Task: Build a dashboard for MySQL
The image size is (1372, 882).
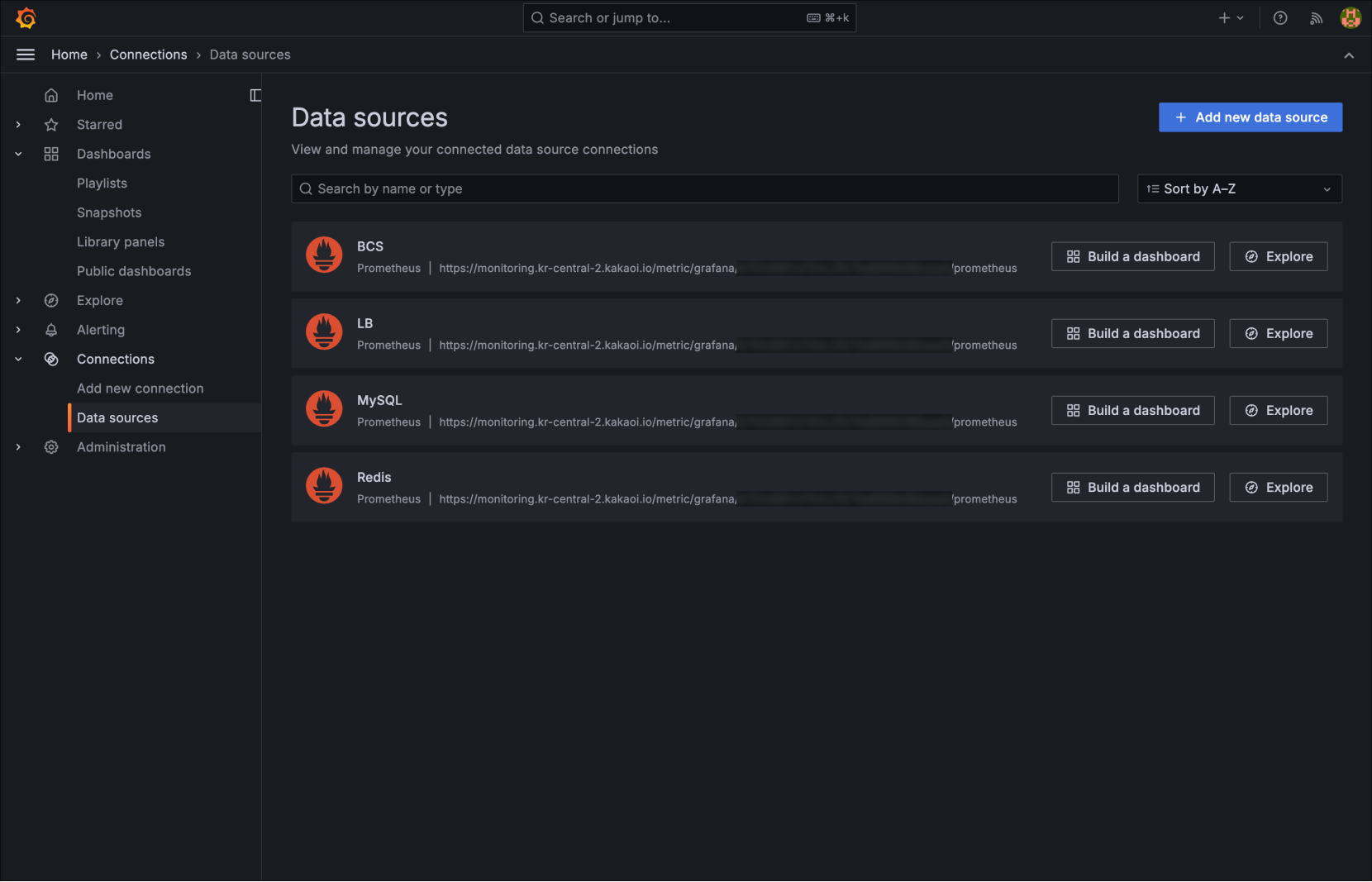Action: (x=1132, y=410)
